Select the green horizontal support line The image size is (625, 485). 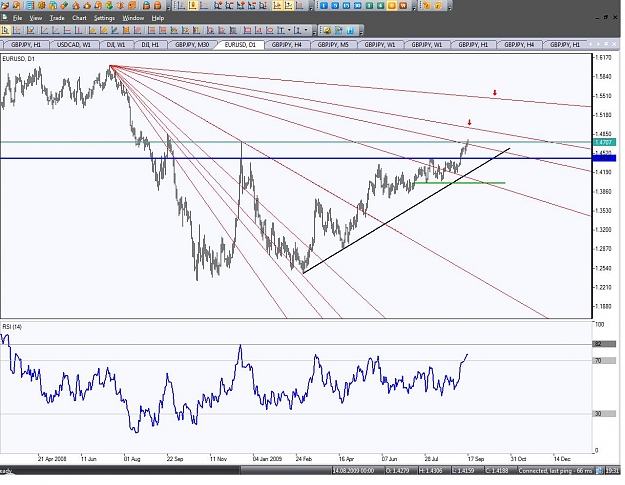tap(460, 183)
